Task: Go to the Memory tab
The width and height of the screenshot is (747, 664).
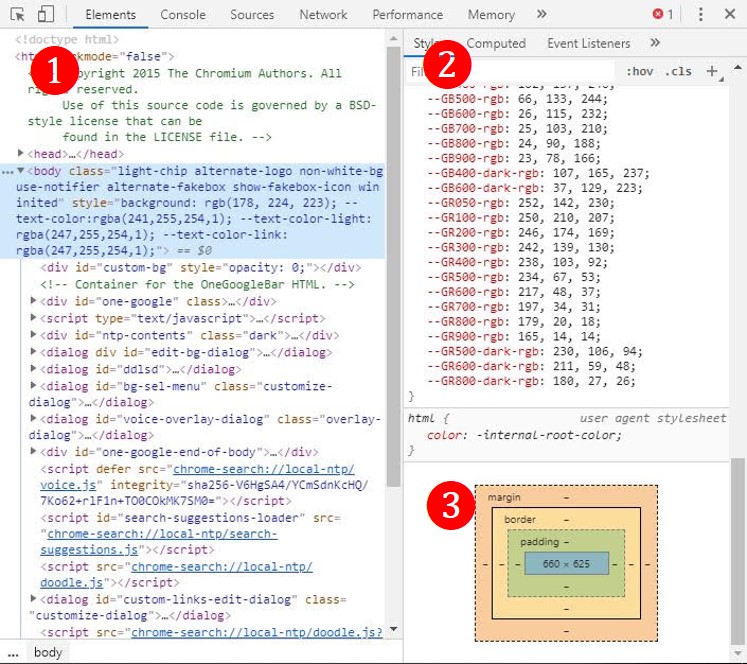Action: click(x=491, y=15)
